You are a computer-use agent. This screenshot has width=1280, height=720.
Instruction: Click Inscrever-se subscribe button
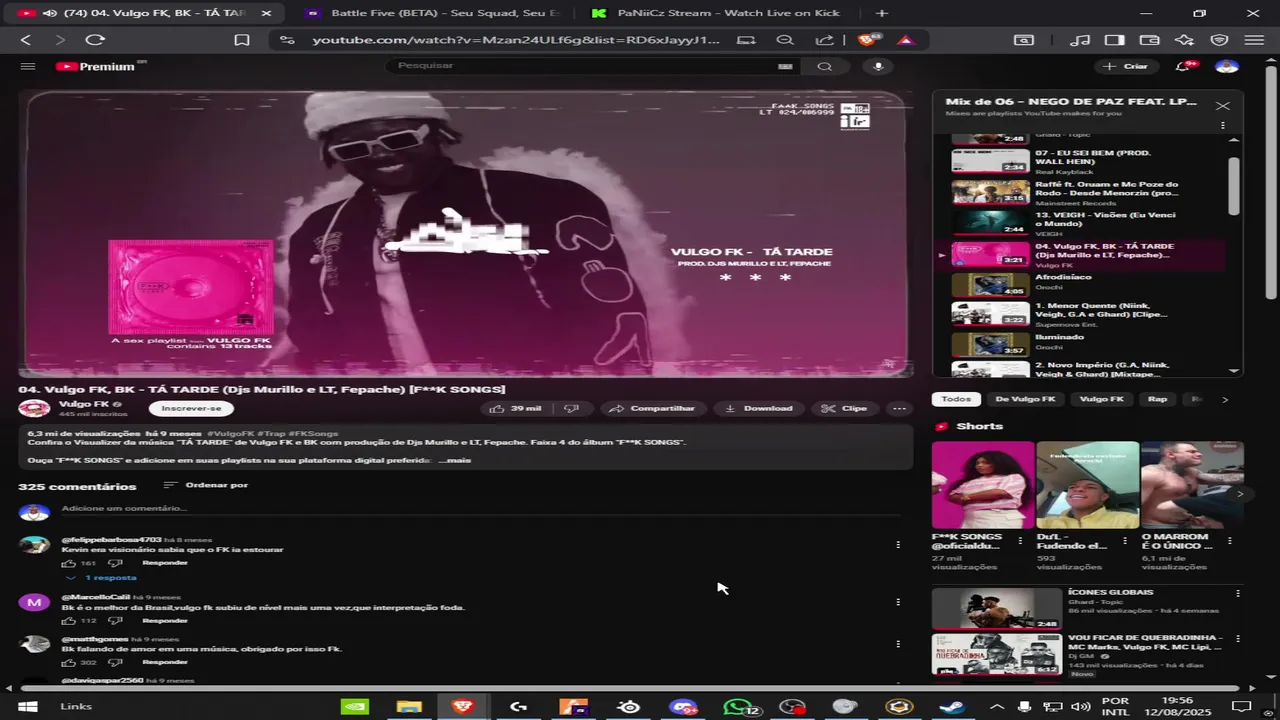point(191,408)
